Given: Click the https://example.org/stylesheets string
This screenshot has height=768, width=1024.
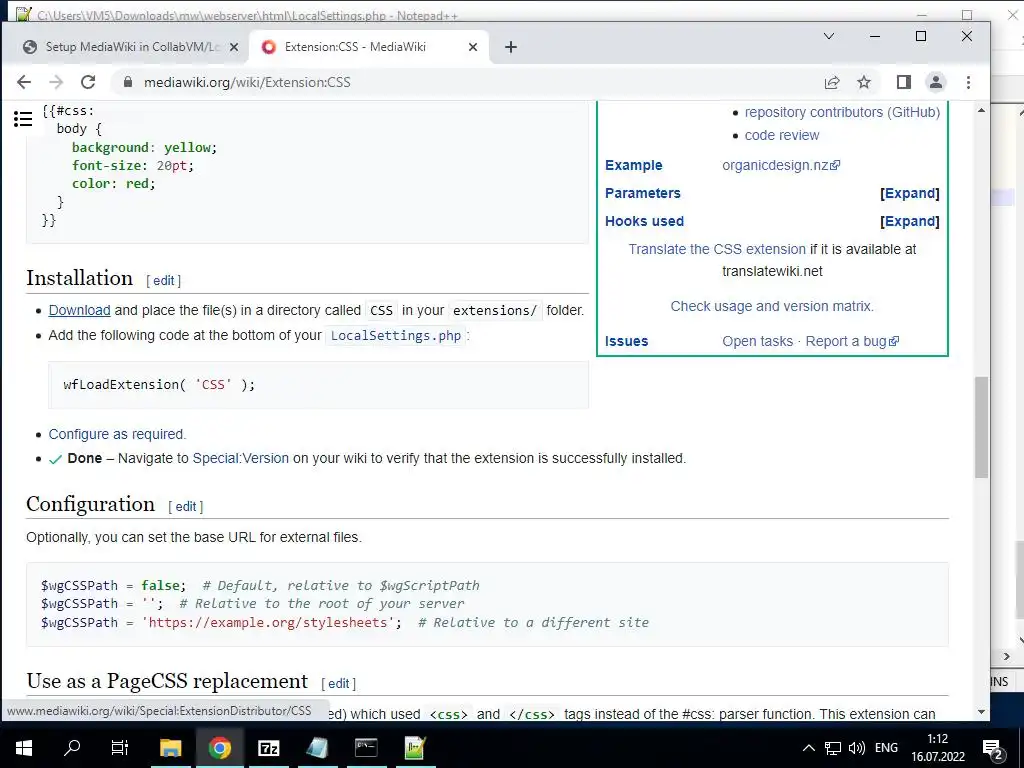Looking at the screenshot, I should [x=268, y=622].
